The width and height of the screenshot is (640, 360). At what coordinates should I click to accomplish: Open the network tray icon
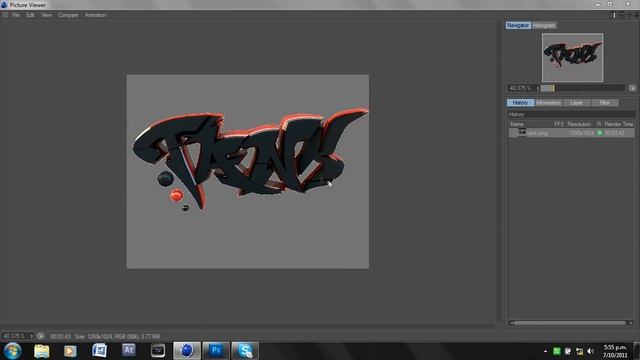point(579,351)
